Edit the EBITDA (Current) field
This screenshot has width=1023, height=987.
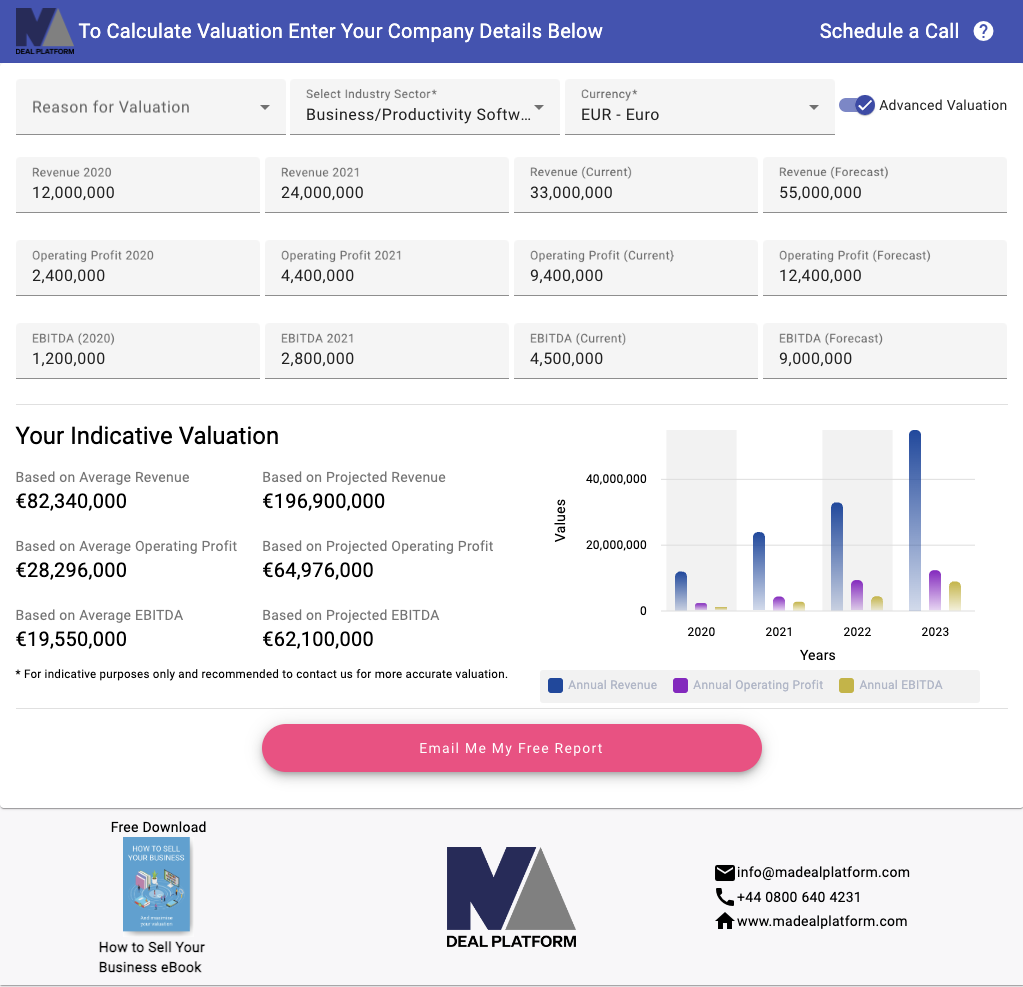[x=635, y=350]
